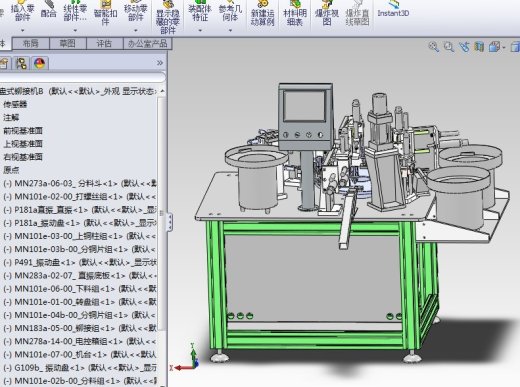Viewport: 520px width, 387px height.
Task: Click the View Orientation cube icon
Action: click(x=494, y=47)
